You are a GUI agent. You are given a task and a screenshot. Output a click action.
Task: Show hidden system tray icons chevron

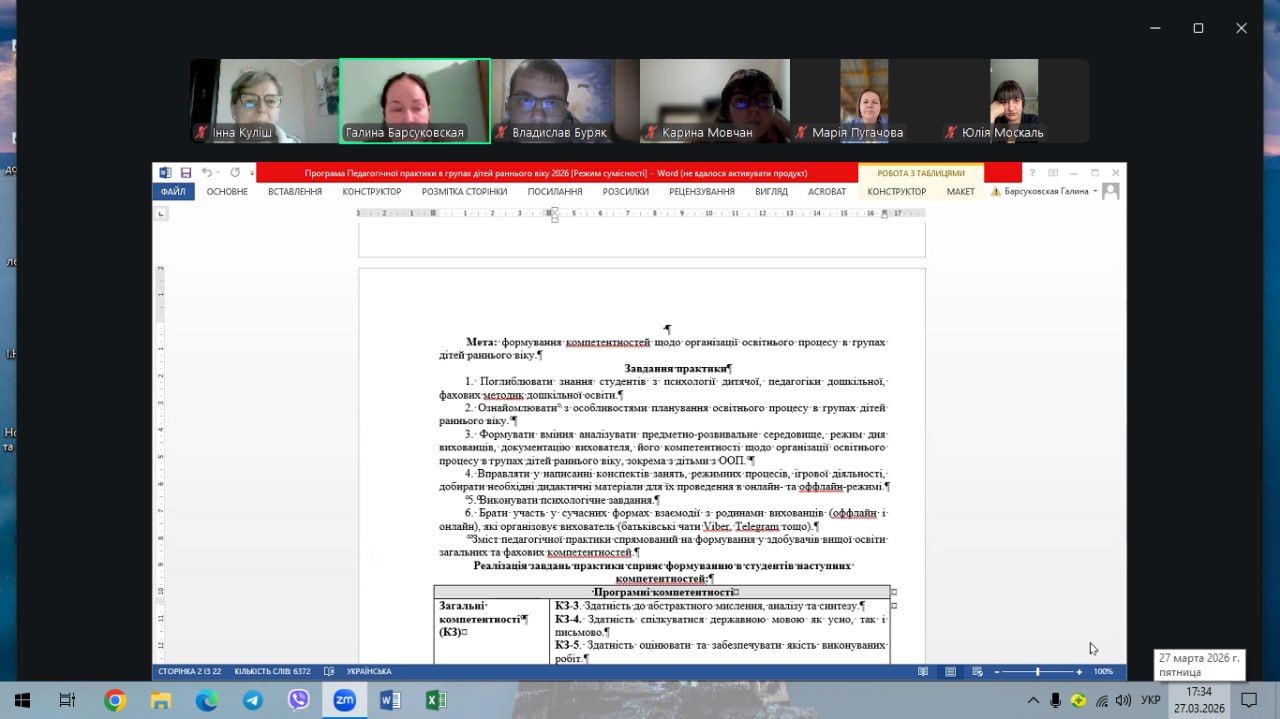pyautogui.click(x=1033, y=701)
